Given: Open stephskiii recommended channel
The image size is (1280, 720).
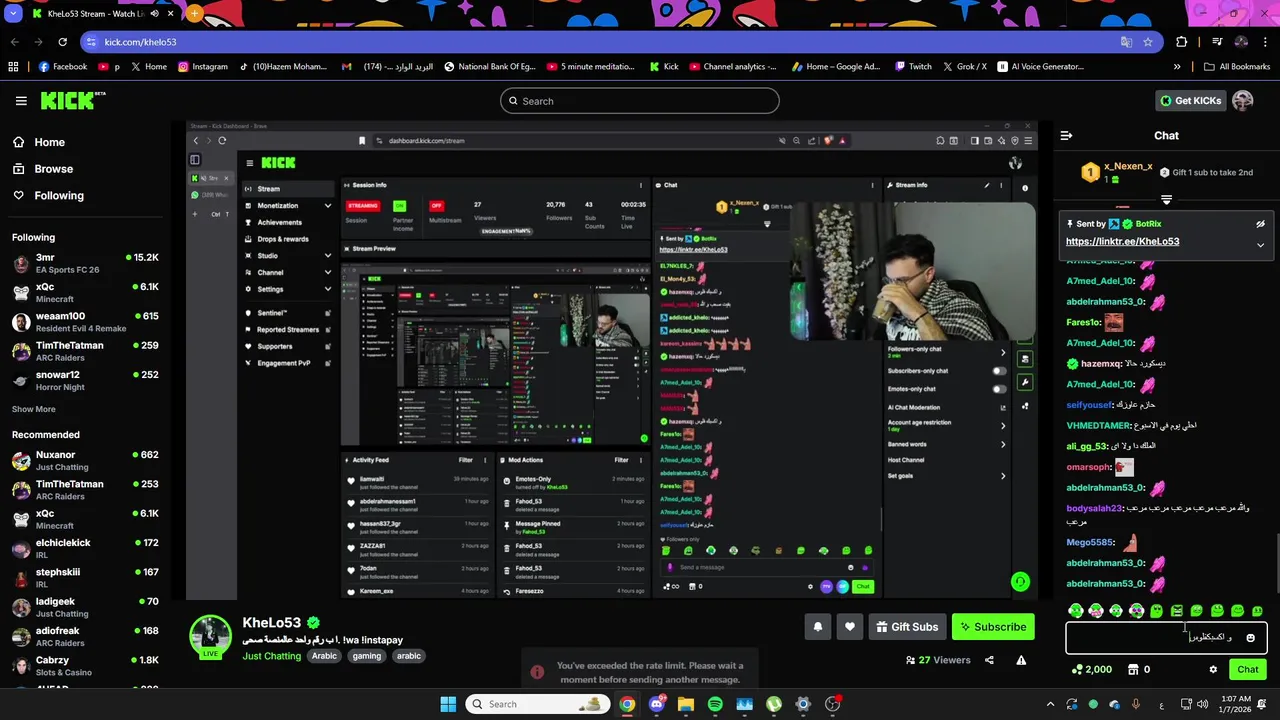Looking at the screenshot, I should point(85,578).
